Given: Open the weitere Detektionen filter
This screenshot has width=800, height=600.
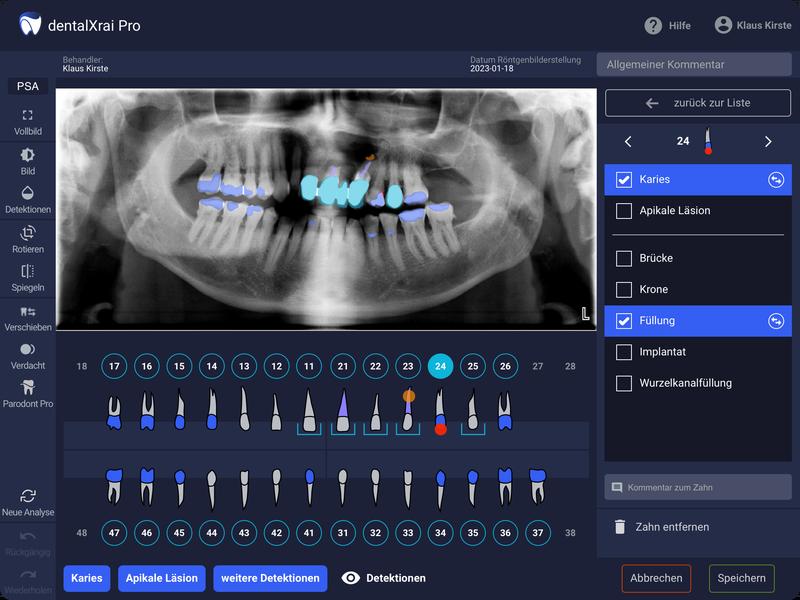Looking at the screenshot, I should coord(270,578).
